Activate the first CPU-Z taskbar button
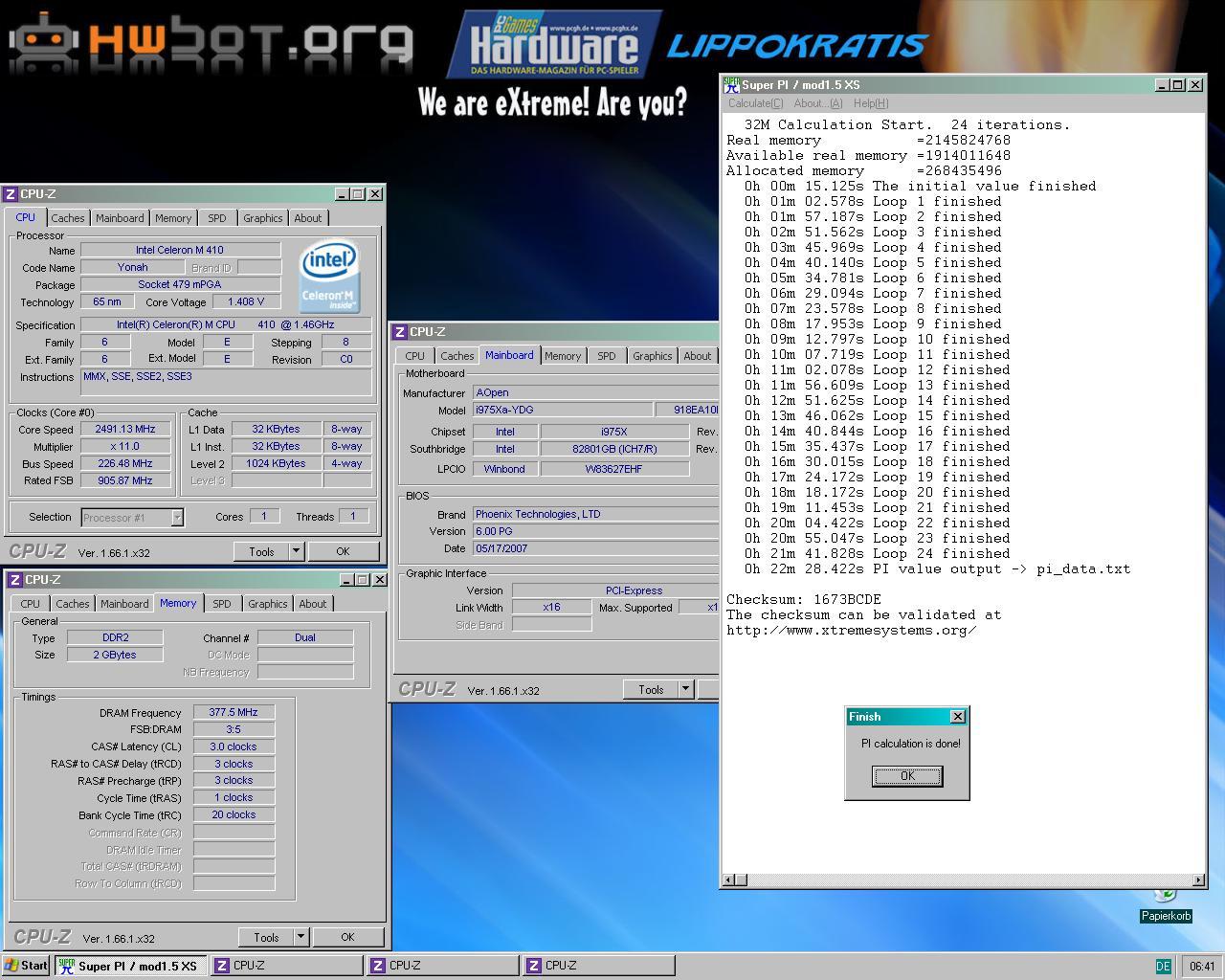 [x=286, y=966]
